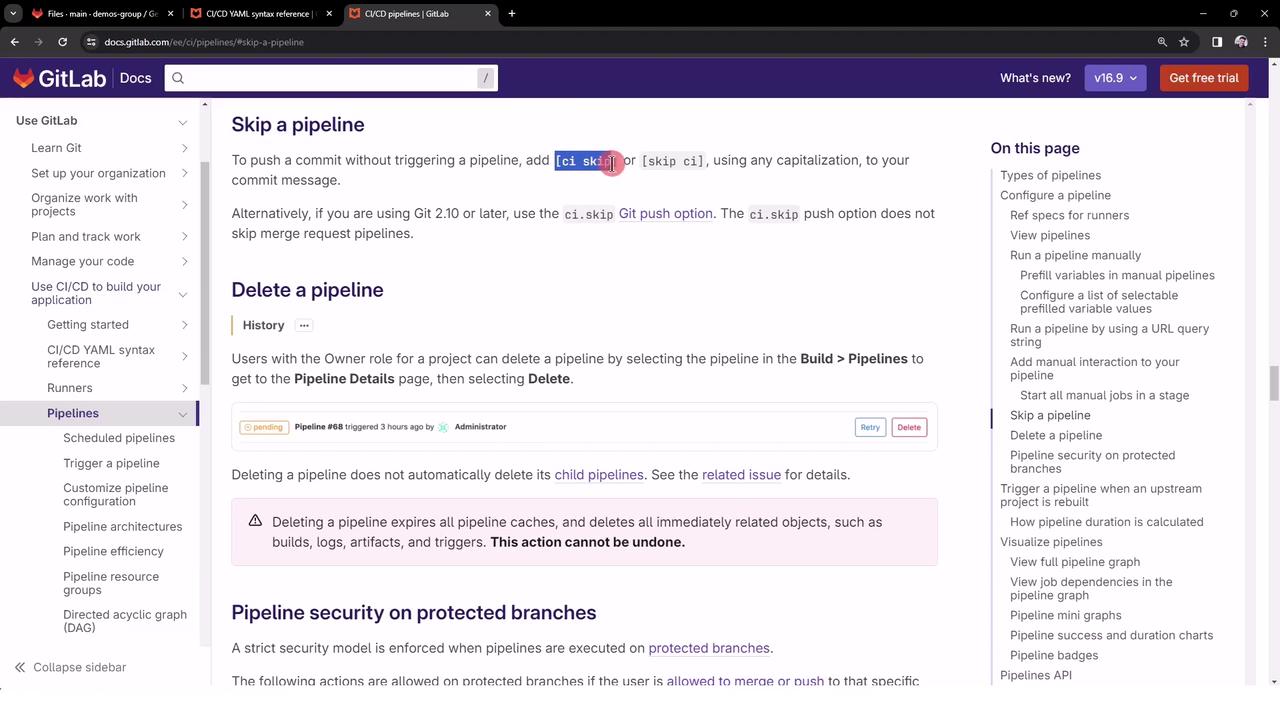1280x720 pixels.
Task: Collapse the Pipelines sidebar chevron
Action: point(183,414)
